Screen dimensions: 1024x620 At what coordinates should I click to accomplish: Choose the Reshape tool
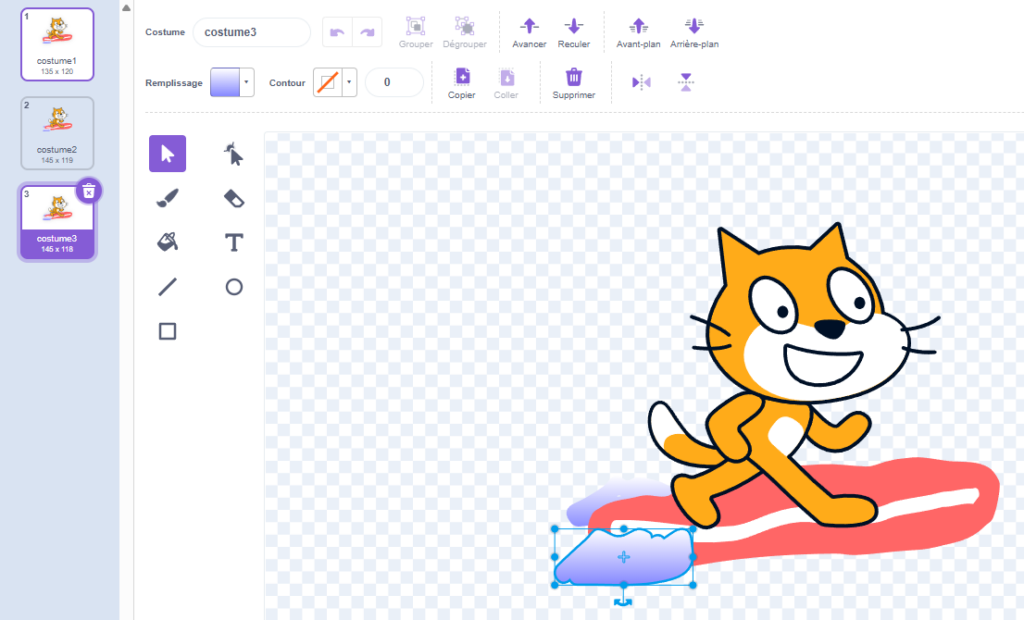234,154
